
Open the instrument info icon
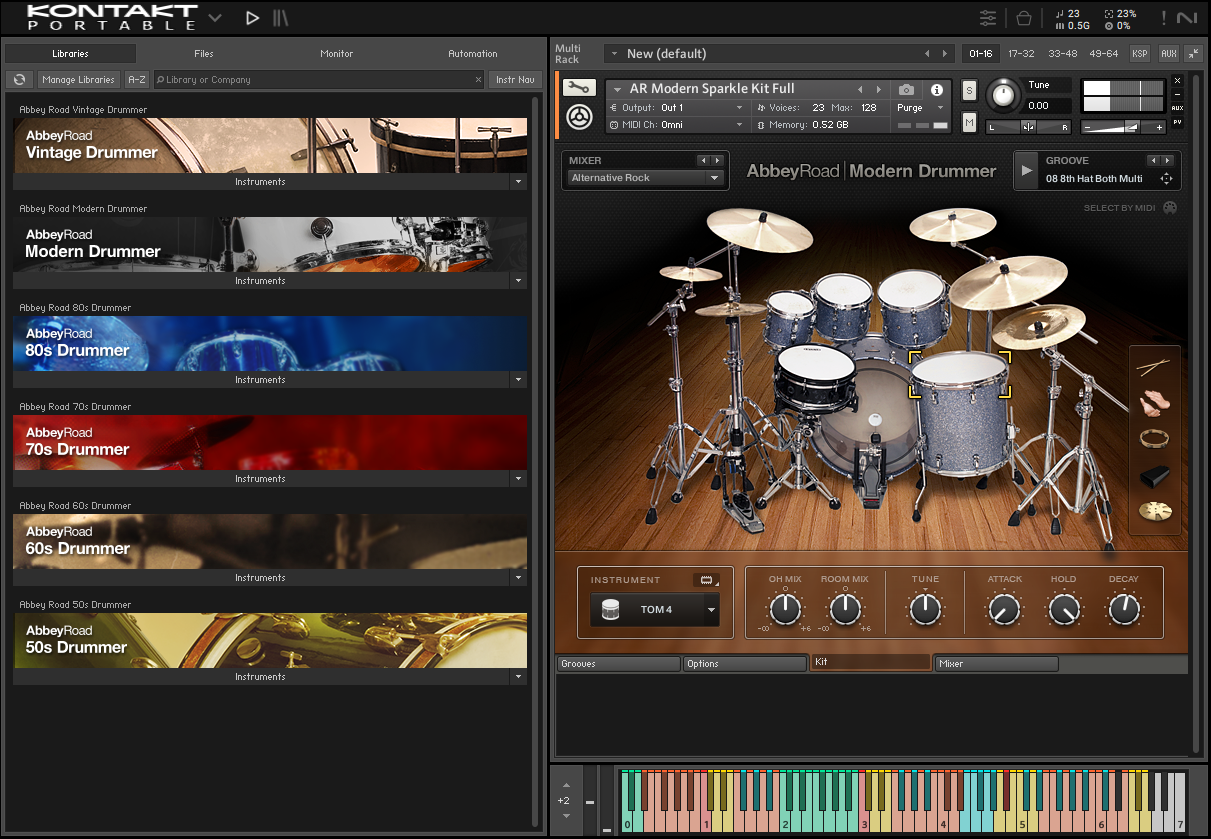pyautogui.click(x=937, y=90)
